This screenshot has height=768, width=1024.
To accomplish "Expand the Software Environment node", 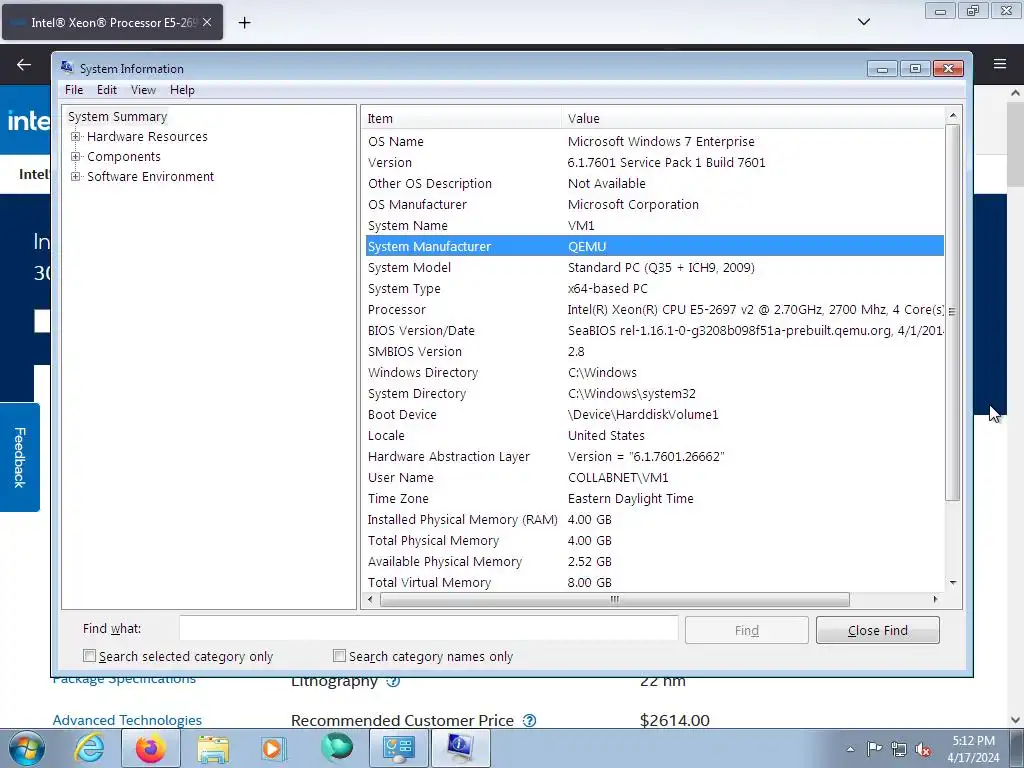I will pos(76,176).
